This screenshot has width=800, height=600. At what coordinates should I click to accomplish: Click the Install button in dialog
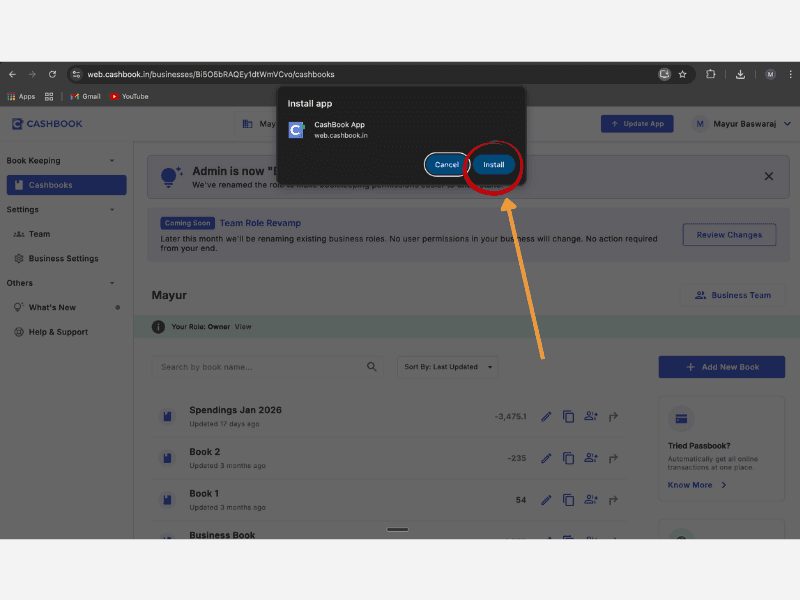pyautogui.click(x=493, y=165)
